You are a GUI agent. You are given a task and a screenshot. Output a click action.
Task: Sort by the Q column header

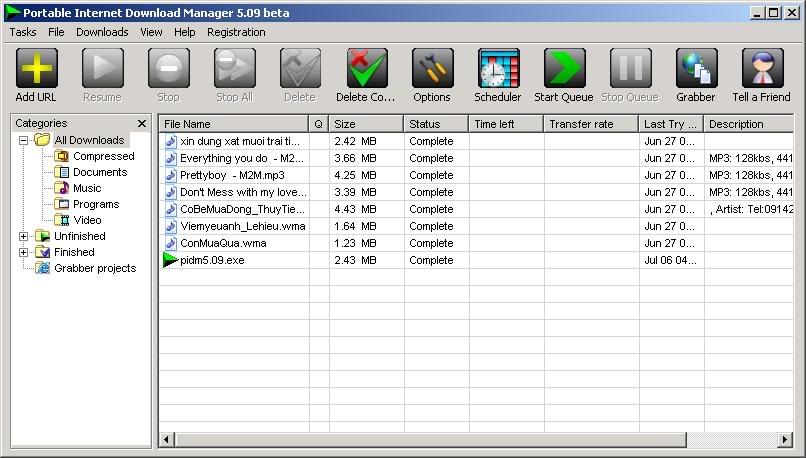319,124
